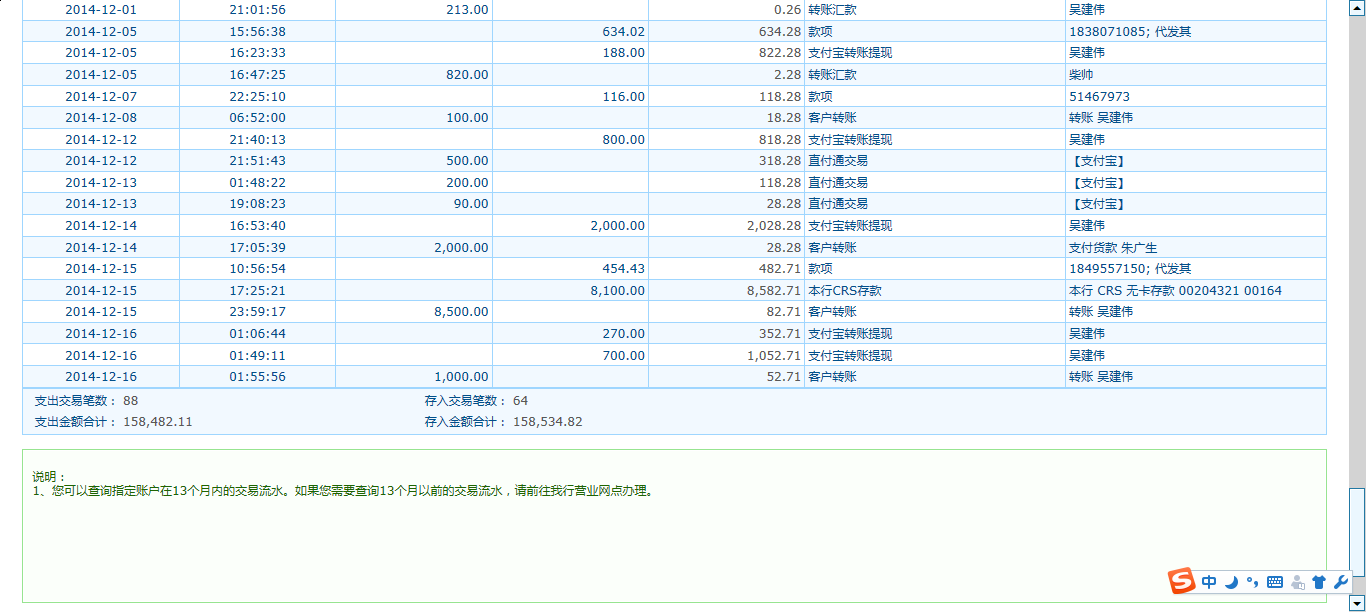Click 【支付宝】 in the 01:48:22 row
The width and height of the screenshot is (1366, 612).
(1099, 183)
